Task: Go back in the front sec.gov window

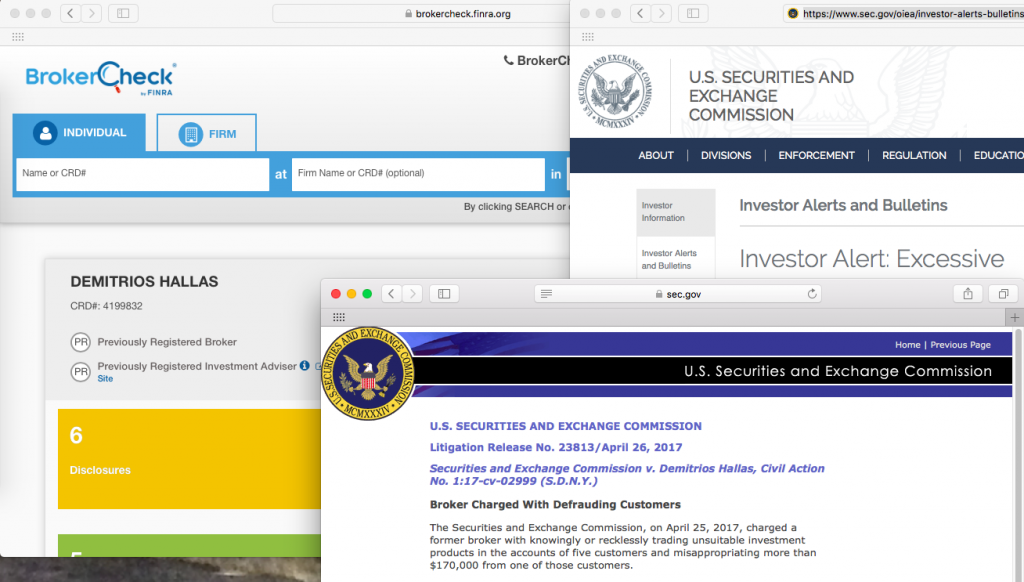Action: coord(391,294)
